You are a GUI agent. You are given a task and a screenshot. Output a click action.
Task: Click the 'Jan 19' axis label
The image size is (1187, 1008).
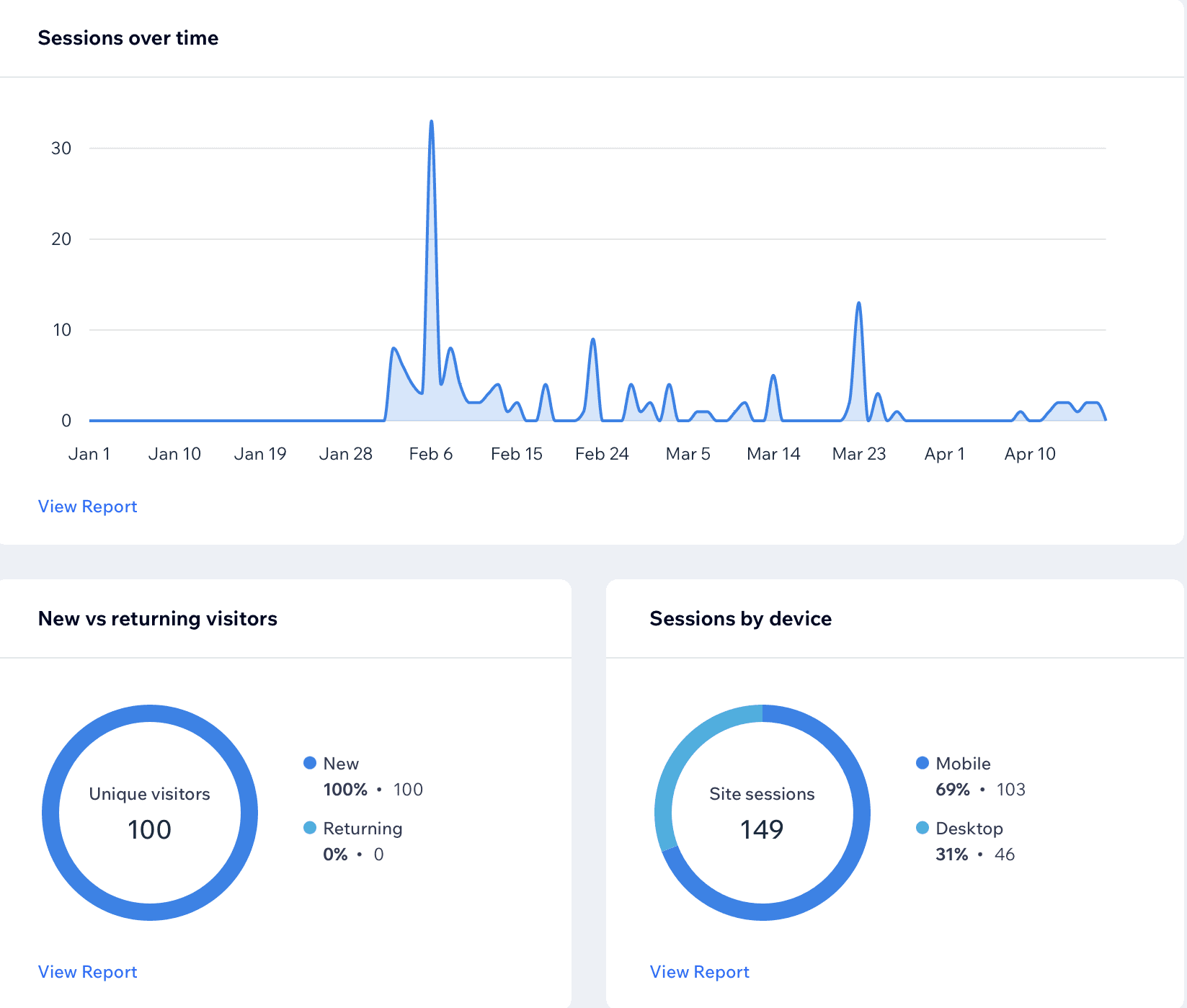coord(260,454)
